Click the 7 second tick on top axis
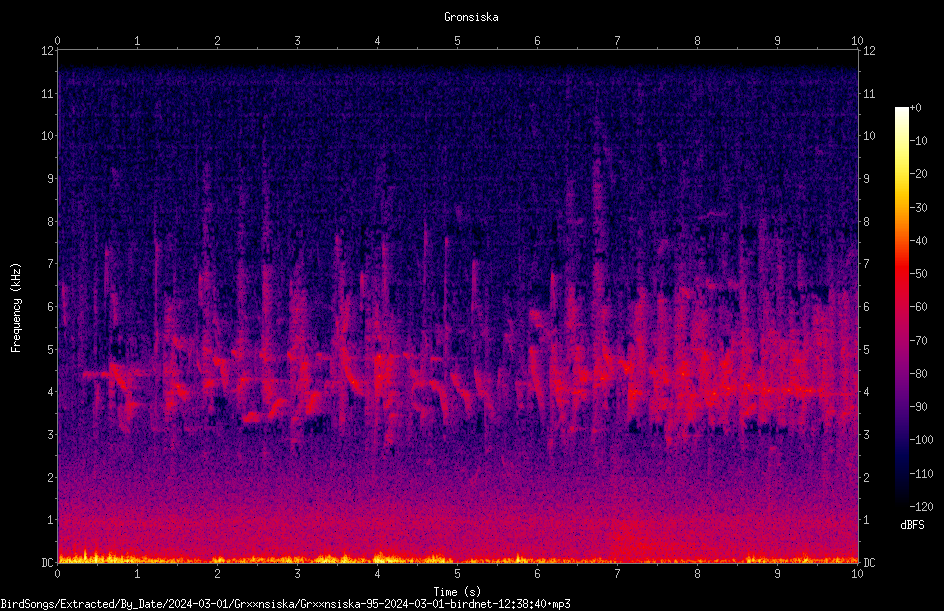 (x=617, y=41)
